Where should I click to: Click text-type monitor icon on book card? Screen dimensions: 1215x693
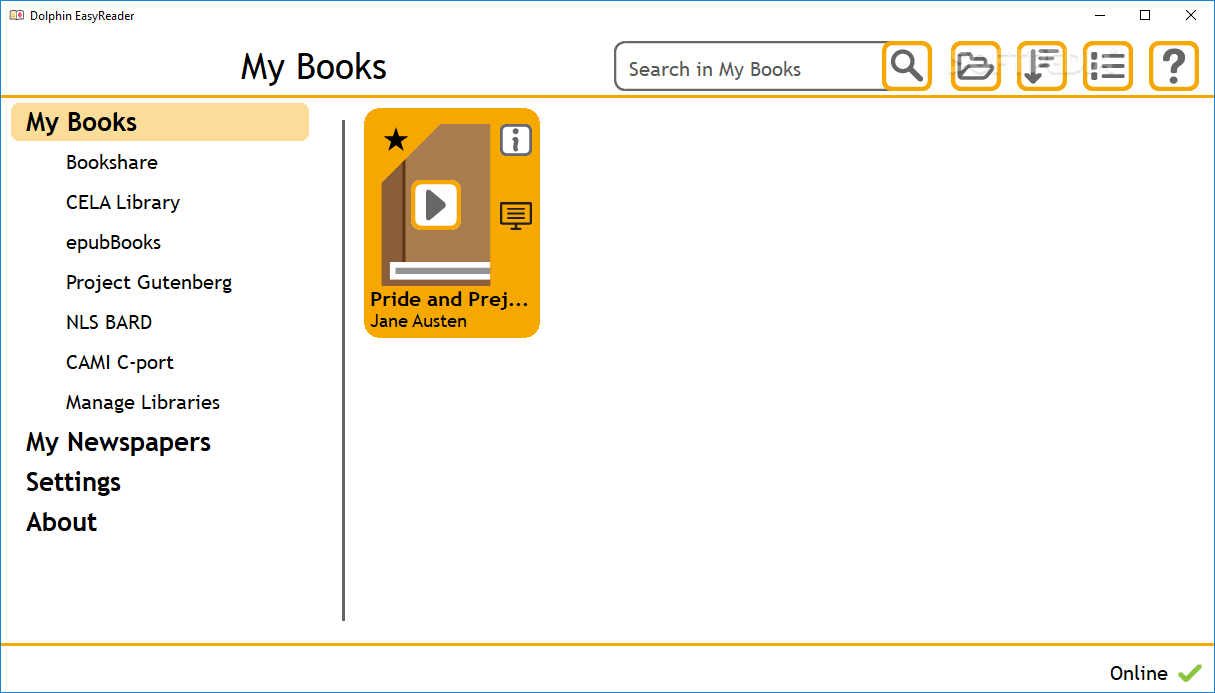[x=516, y=215]
